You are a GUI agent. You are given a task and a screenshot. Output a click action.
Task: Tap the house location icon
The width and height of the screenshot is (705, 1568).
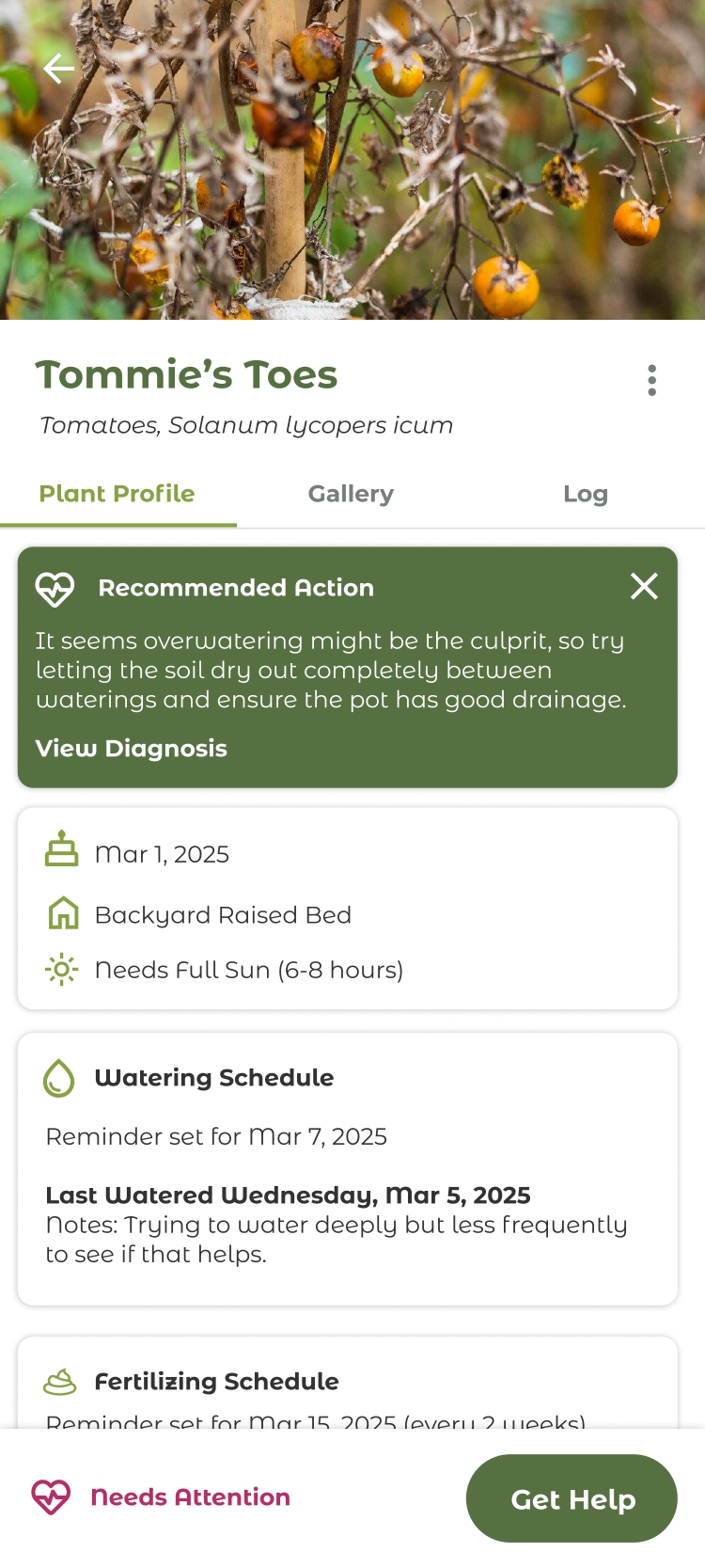point(63,913)
